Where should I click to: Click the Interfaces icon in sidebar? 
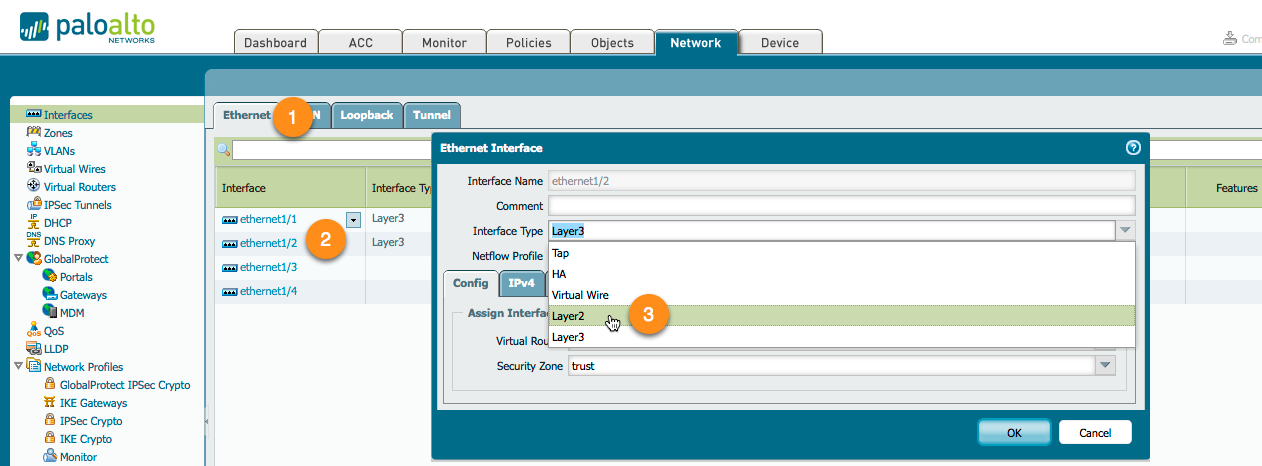coord(33,115)
